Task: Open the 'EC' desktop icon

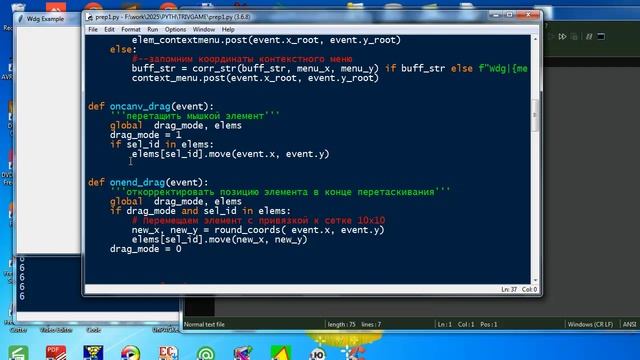Action: pyautogui.click(x=168, y=353)
